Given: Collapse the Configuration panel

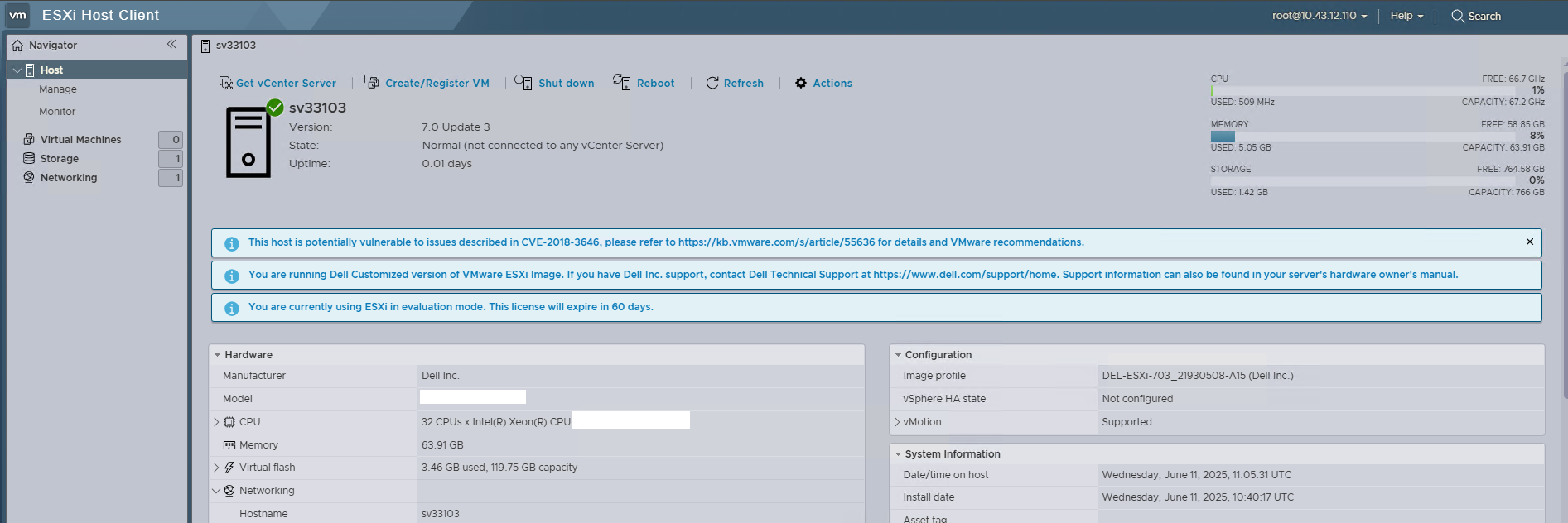Looking at the screenshot, I should pyautogui.click(x=898, y=355).
